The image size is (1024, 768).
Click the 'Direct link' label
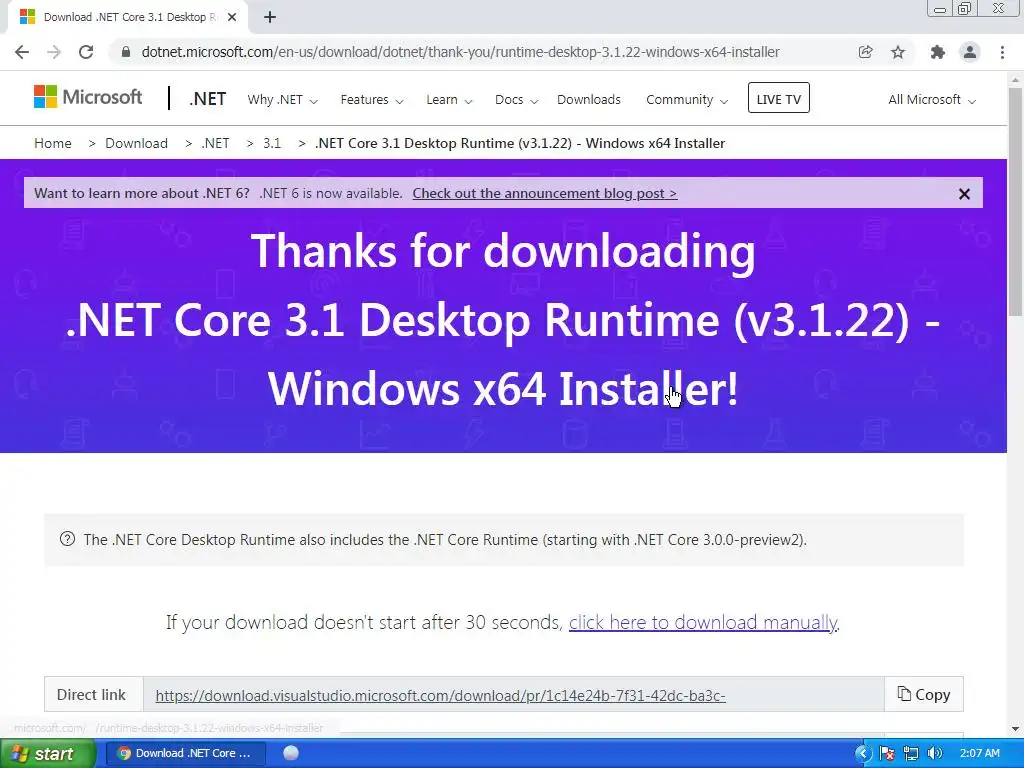click(91, 694)
